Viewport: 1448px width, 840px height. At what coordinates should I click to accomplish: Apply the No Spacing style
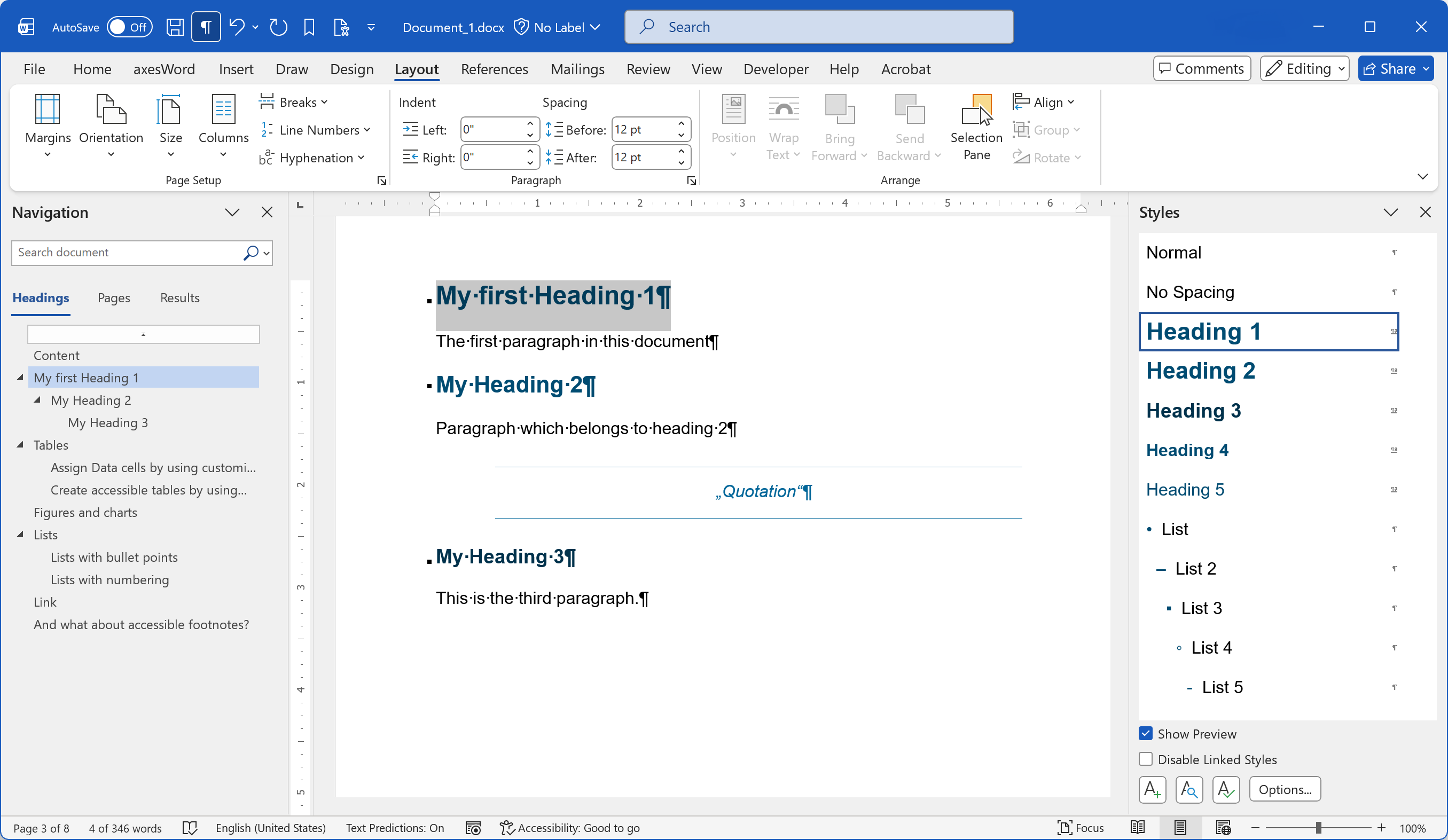coord(1269,292)
